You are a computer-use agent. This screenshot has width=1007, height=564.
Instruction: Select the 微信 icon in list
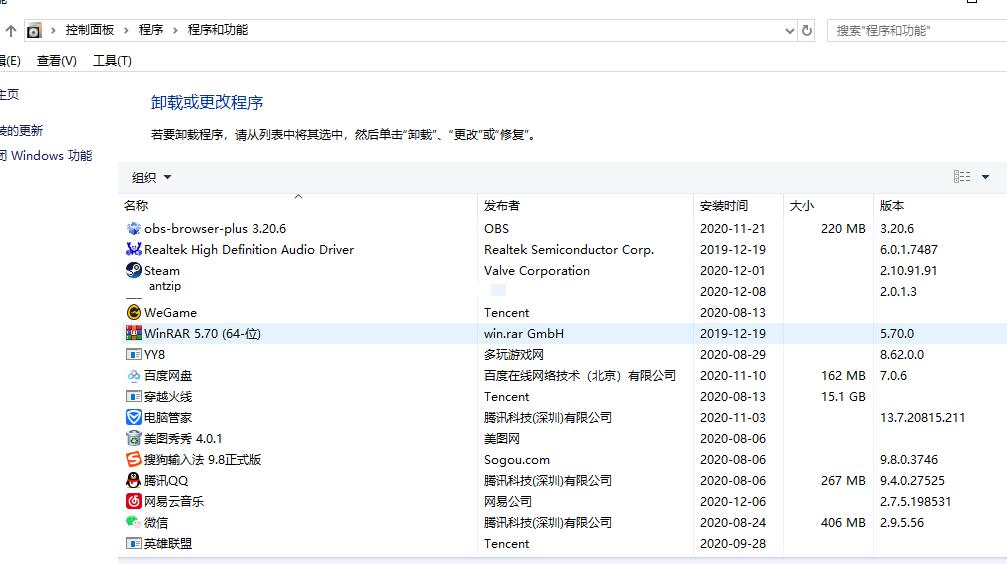coord(134,522)
